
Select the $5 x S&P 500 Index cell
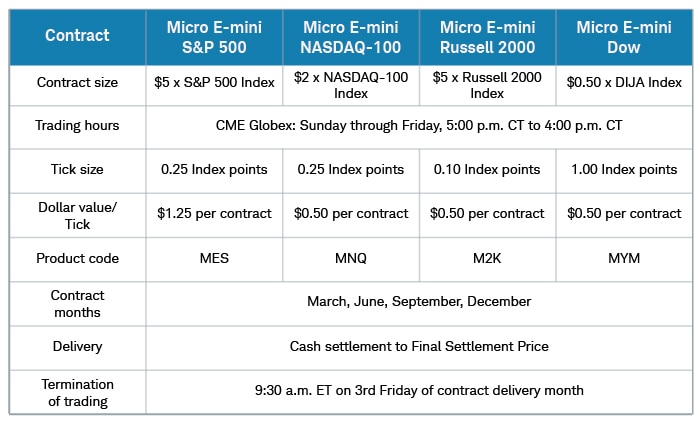214,84
